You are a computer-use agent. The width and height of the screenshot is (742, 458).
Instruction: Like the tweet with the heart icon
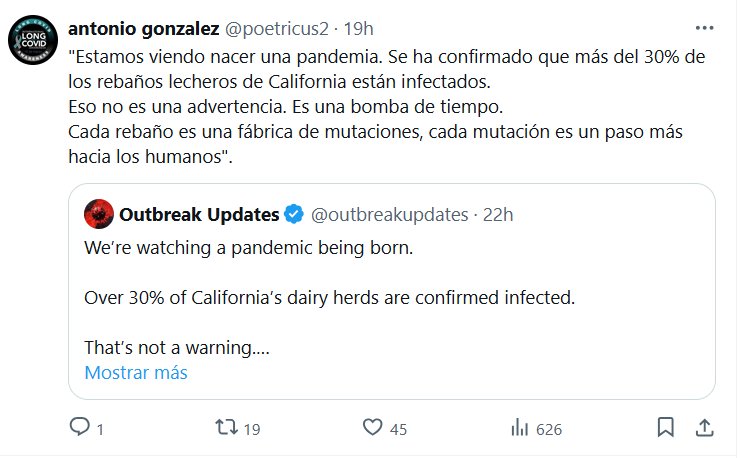click(x=372, y=427)
